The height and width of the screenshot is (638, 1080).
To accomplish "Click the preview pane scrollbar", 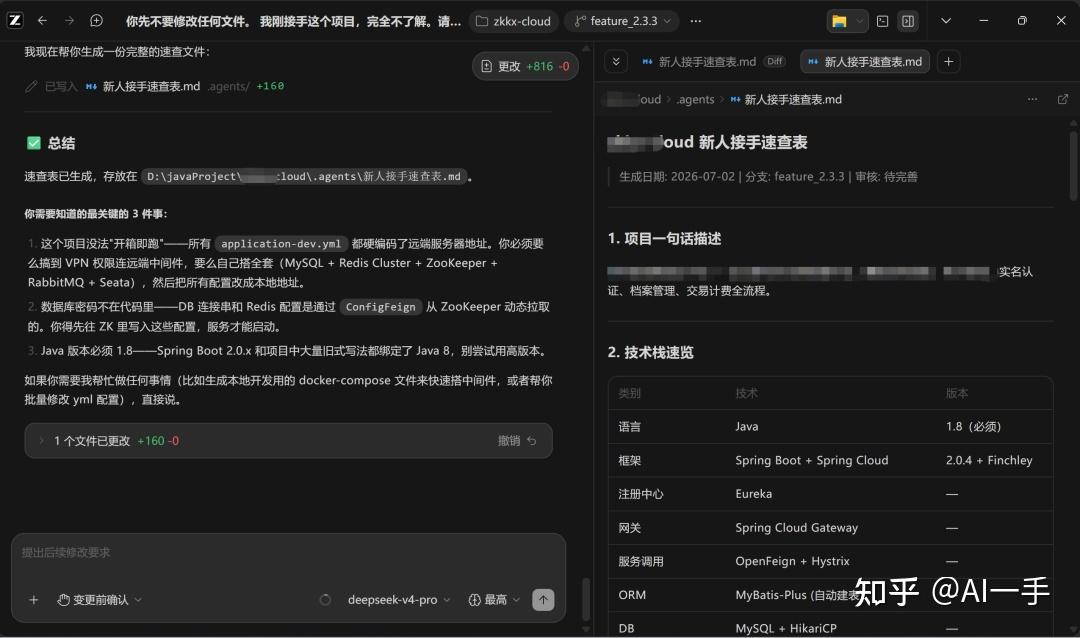I will pyautogui.click(x=1073, y=165).
